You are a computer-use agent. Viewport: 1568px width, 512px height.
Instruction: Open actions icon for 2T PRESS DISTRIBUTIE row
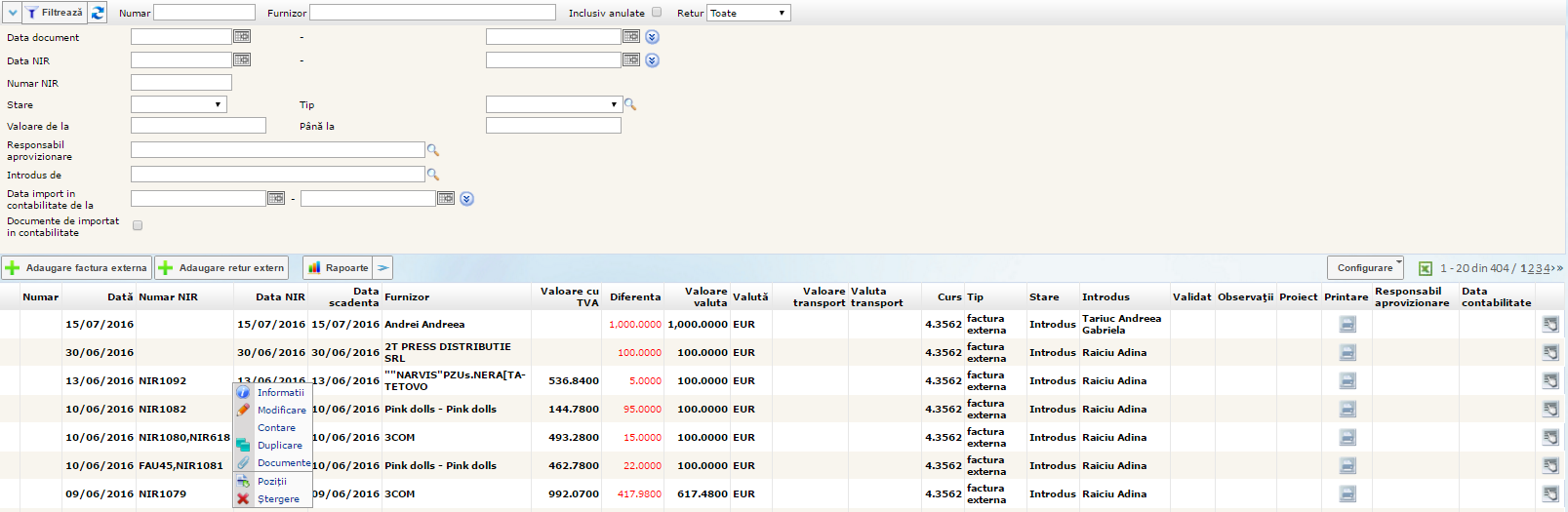pyautogui.click(x=1550, y=353)
